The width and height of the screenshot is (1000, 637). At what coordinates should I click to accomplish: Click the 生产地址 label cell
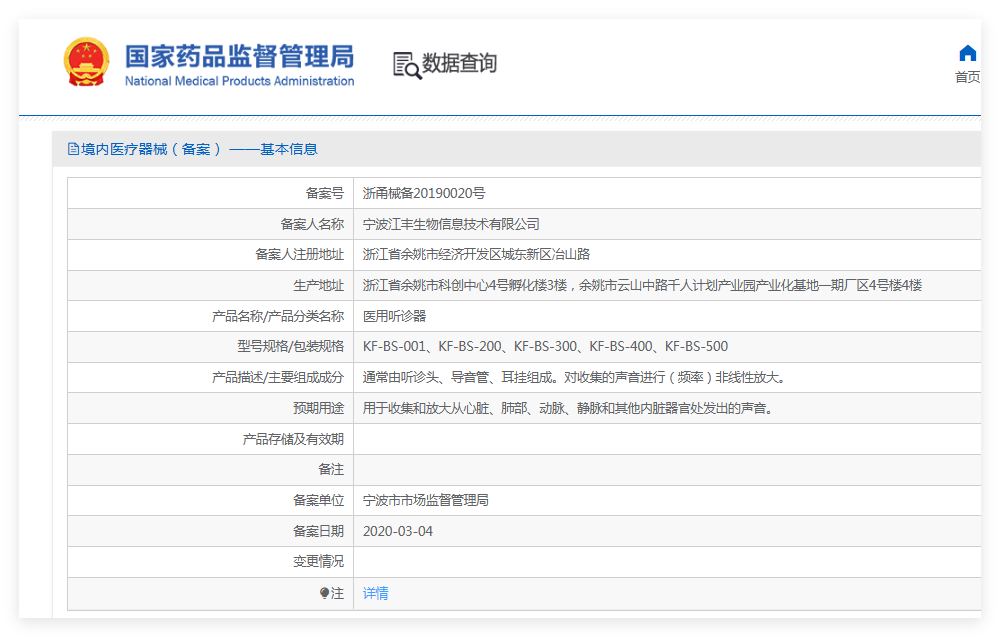click(210, 285)
